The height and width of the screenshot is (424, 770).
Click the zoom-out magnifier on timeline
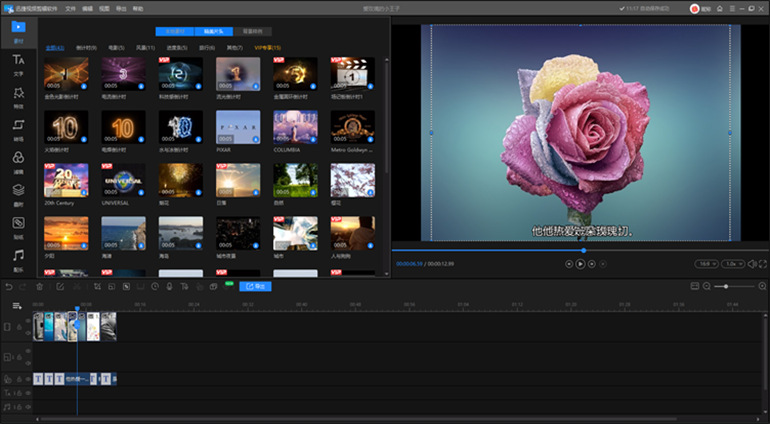tap(707, 286)
